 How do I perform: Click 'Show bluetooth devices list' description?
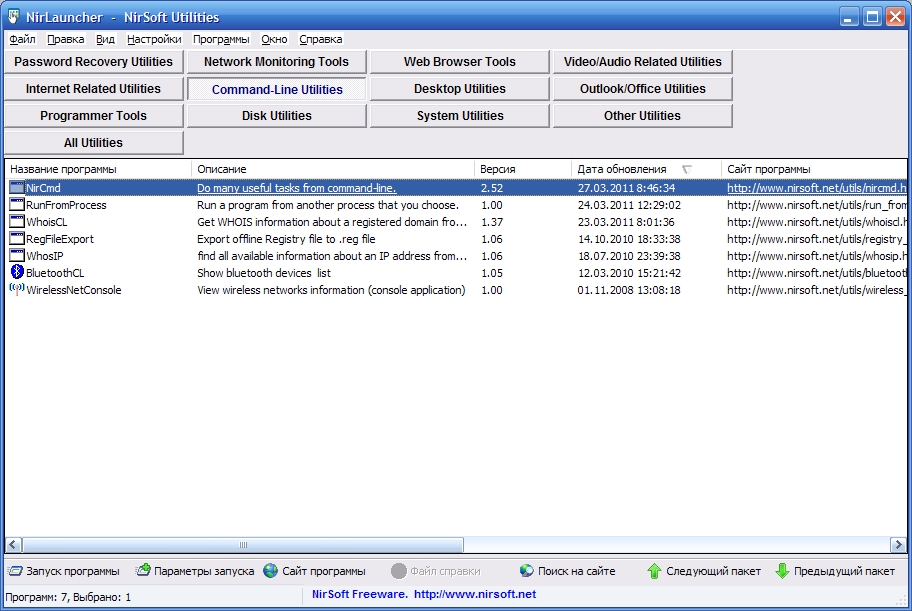point(263,272)
